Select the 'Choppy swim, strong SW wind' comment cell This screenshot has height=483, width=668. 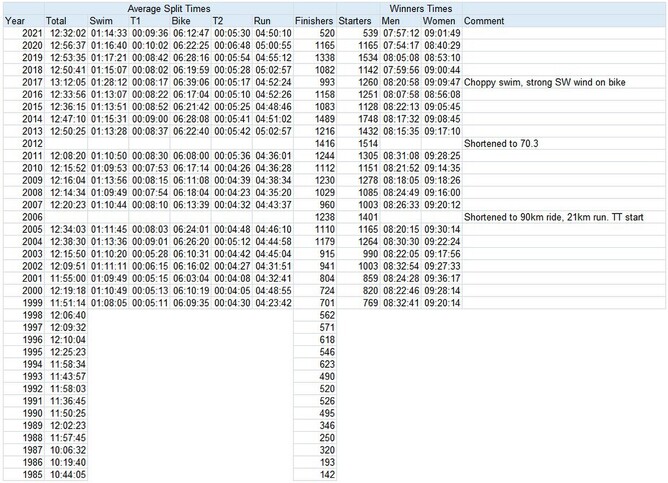click(x=546, y=82)
